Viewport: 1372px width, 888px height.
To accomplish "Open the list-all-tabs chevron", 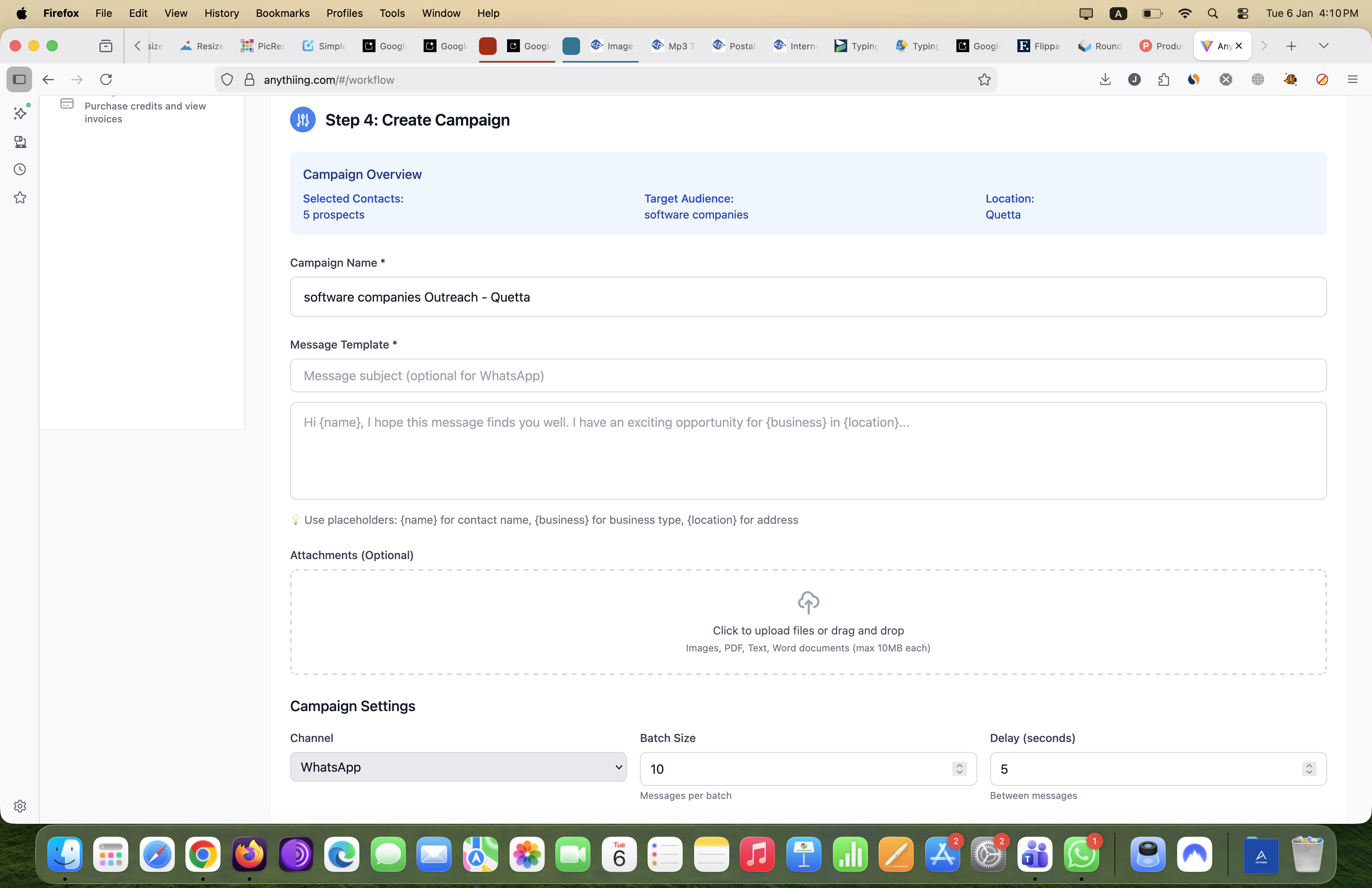I will pos(1323,46).
